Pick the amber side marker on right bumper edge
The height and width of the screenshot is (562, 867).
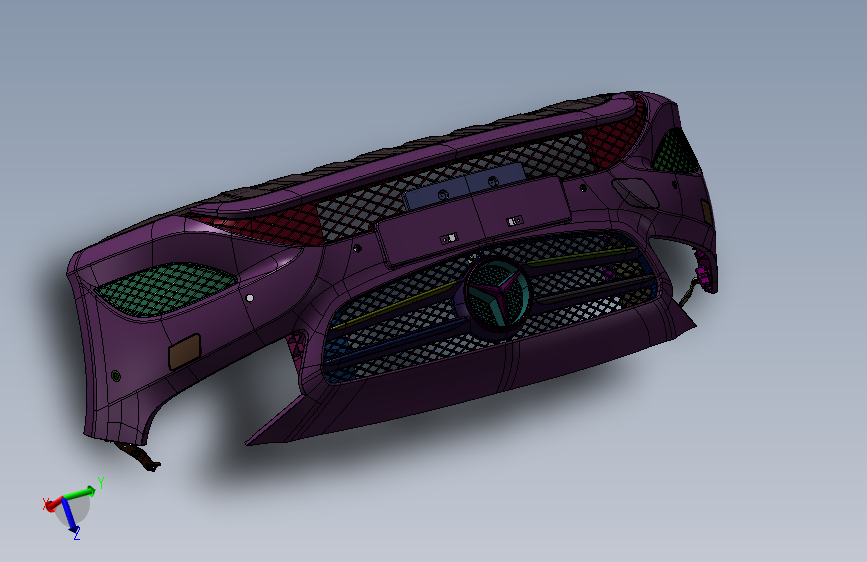[707, 212]
